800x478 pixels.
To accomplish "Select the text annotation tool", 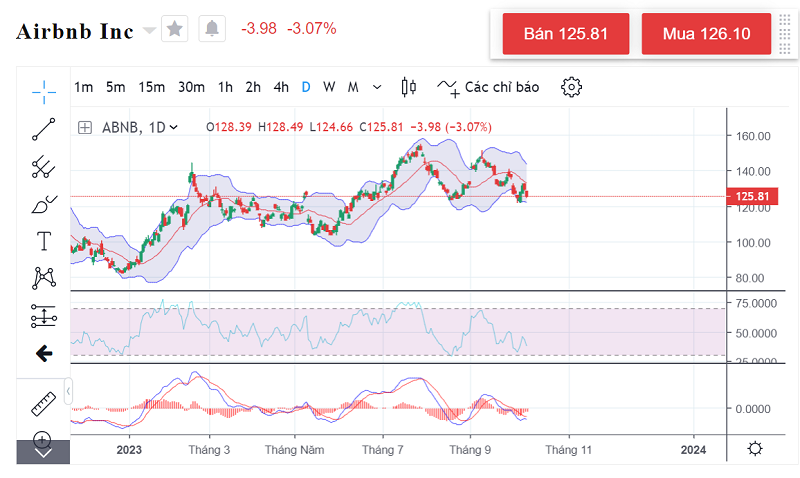I will 43,240.
